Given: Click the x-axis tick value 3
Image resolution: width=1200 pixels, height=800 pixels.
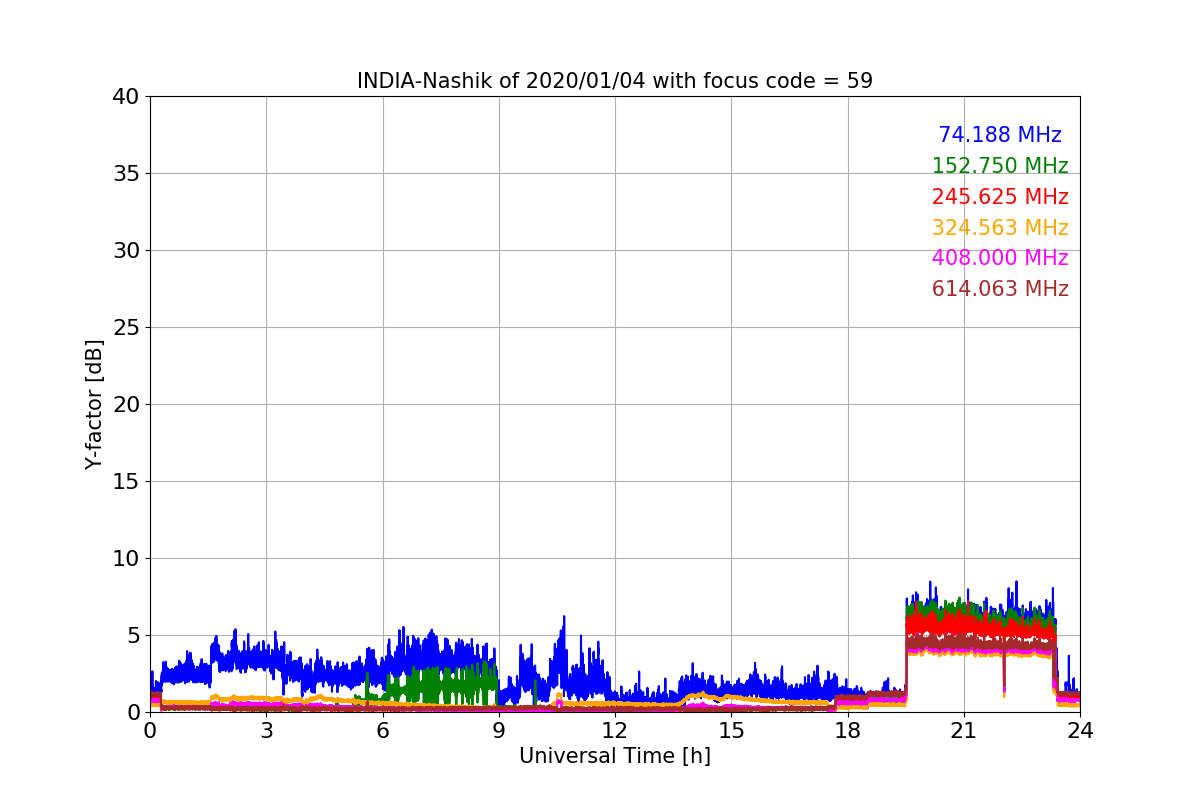Looking at the screenshot, I should pos(266,731).
